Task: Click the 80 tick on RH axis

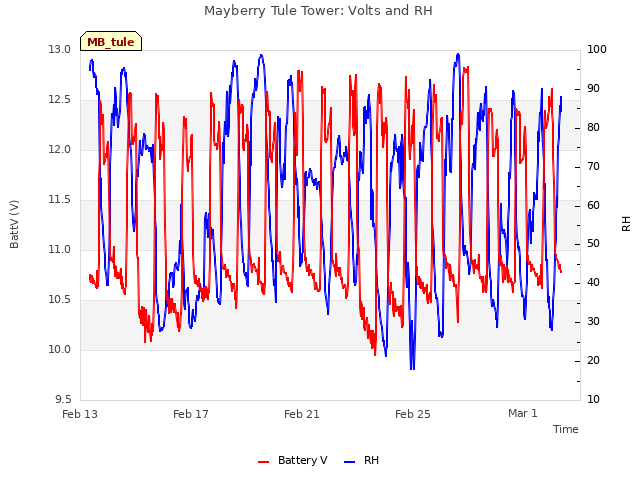Action: pos(593,127)
